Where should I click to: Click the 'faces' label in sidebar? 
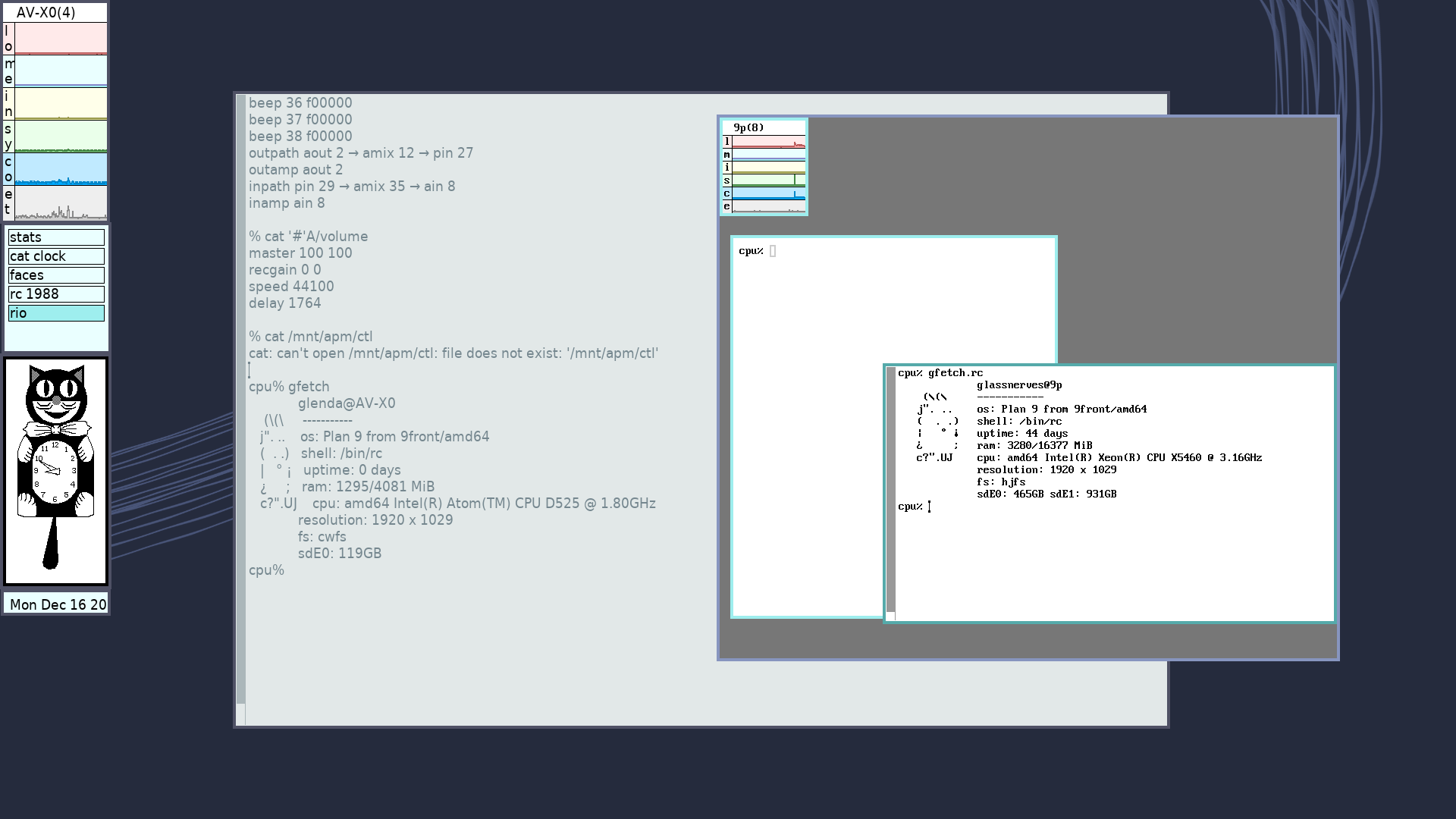(x=55, y=275)
